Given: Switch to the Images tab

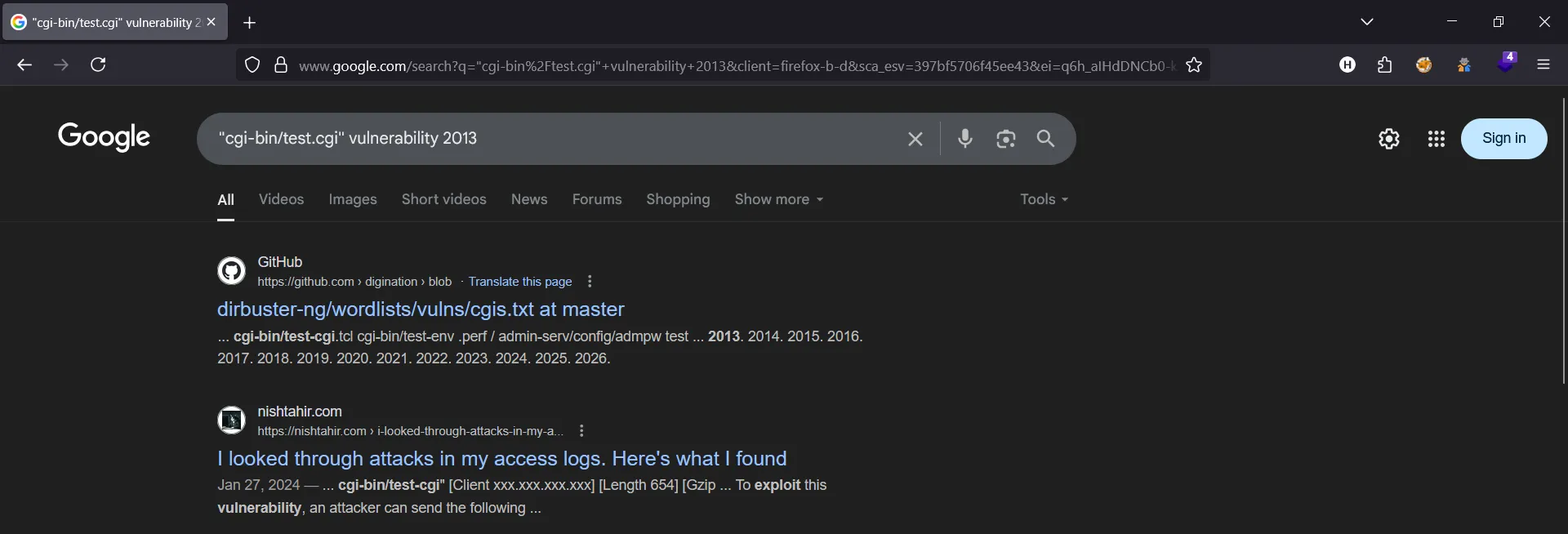Looking at the screenshot, I should (x=352, y=199).
